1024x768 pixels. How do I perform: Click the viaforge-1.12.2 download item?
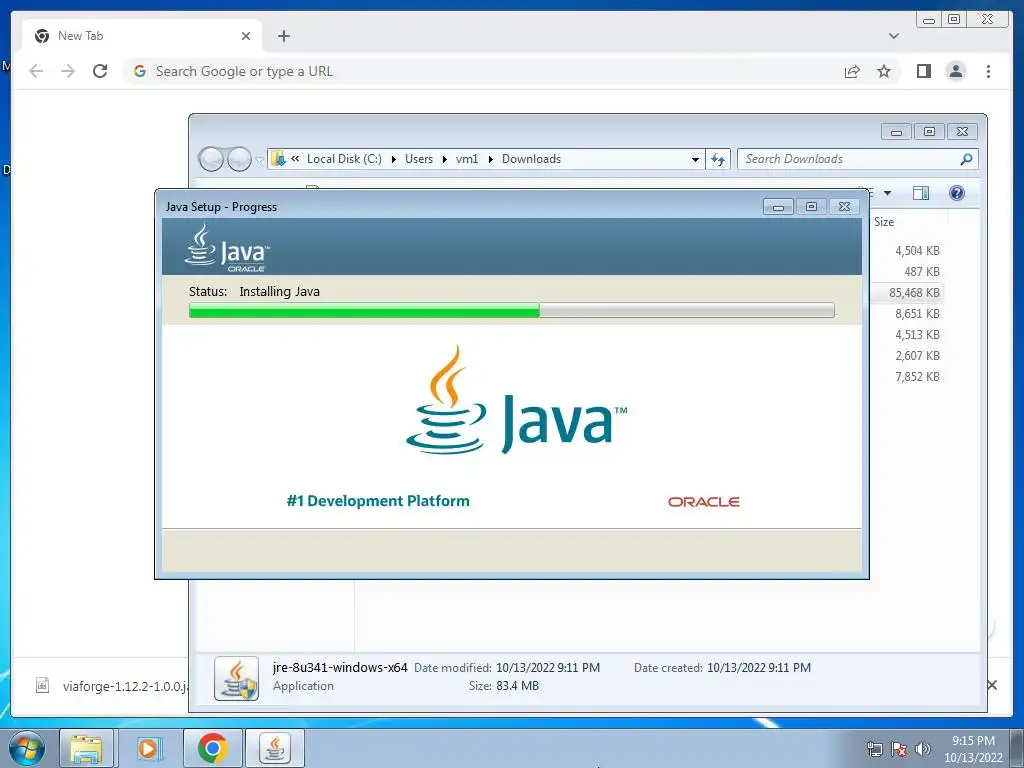tap(111, 686)
